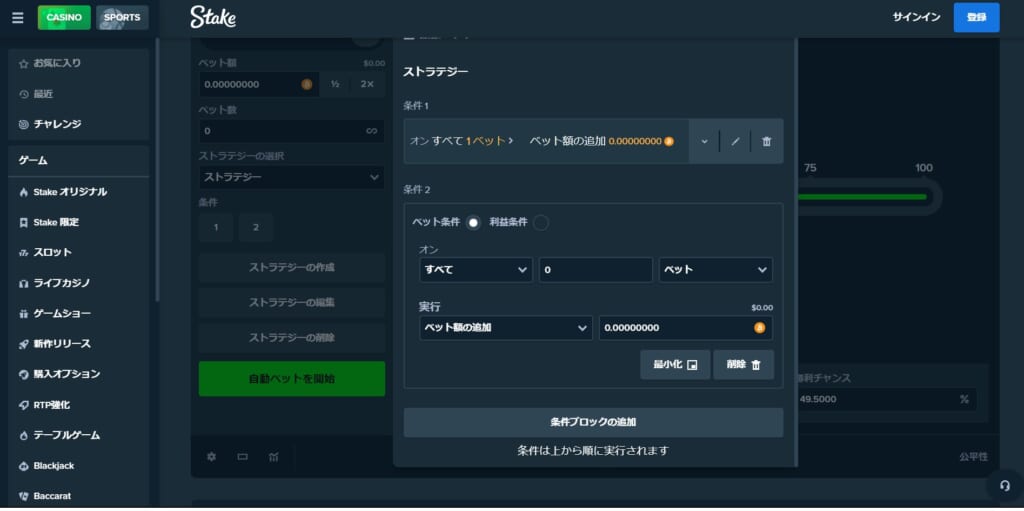Select the ベット条件 radio button
The image size is (1024, 511).
[x=473, y=223]
